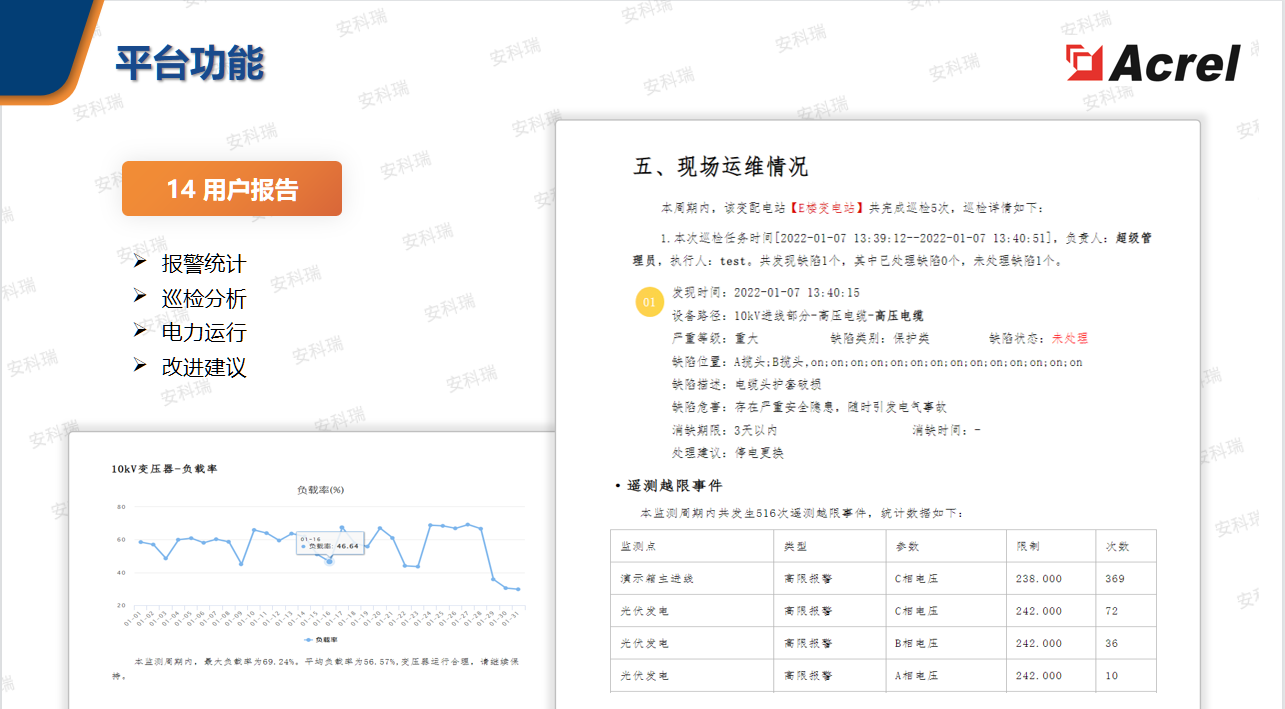Open the 14 用户报告 orange button
This screenshot has height=709, width=1285.
coord(232,189)
